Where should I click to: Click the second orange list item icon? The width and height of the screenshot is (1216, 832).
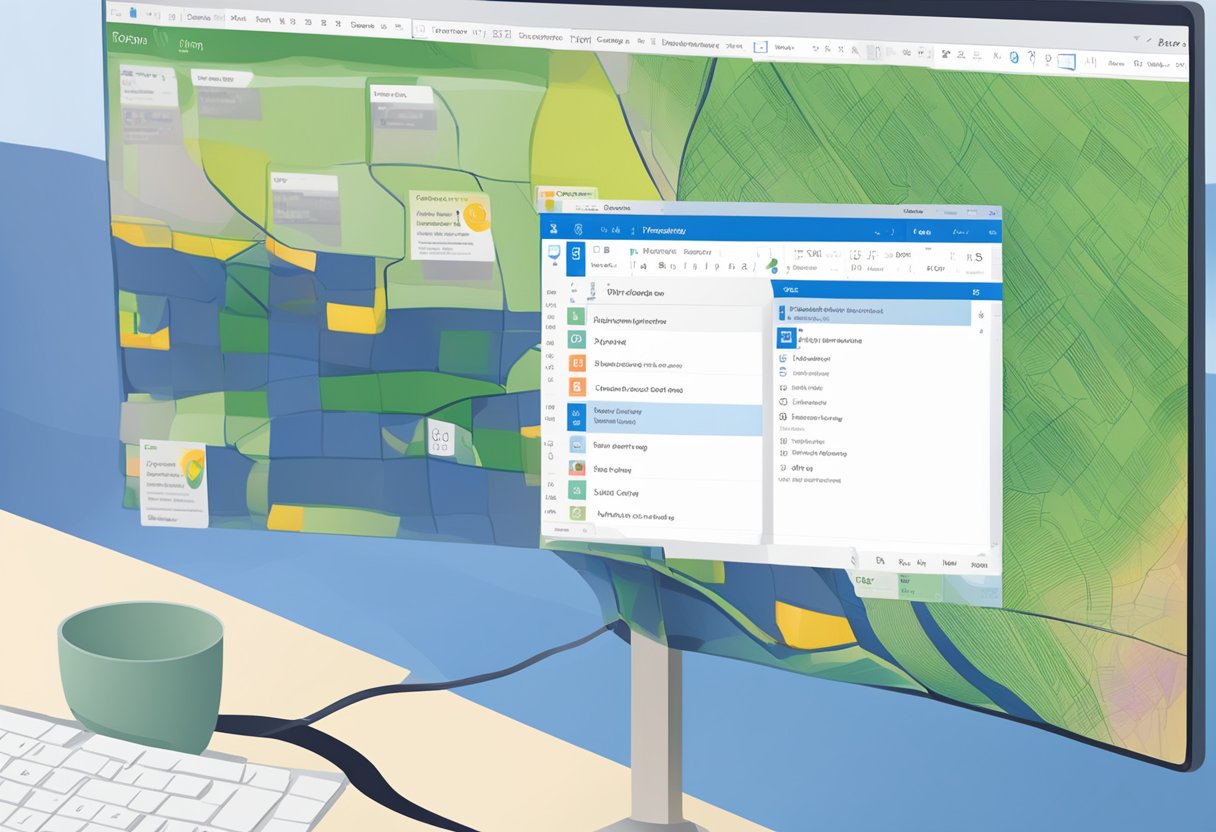pyautogui.click(x=577, y=387)
